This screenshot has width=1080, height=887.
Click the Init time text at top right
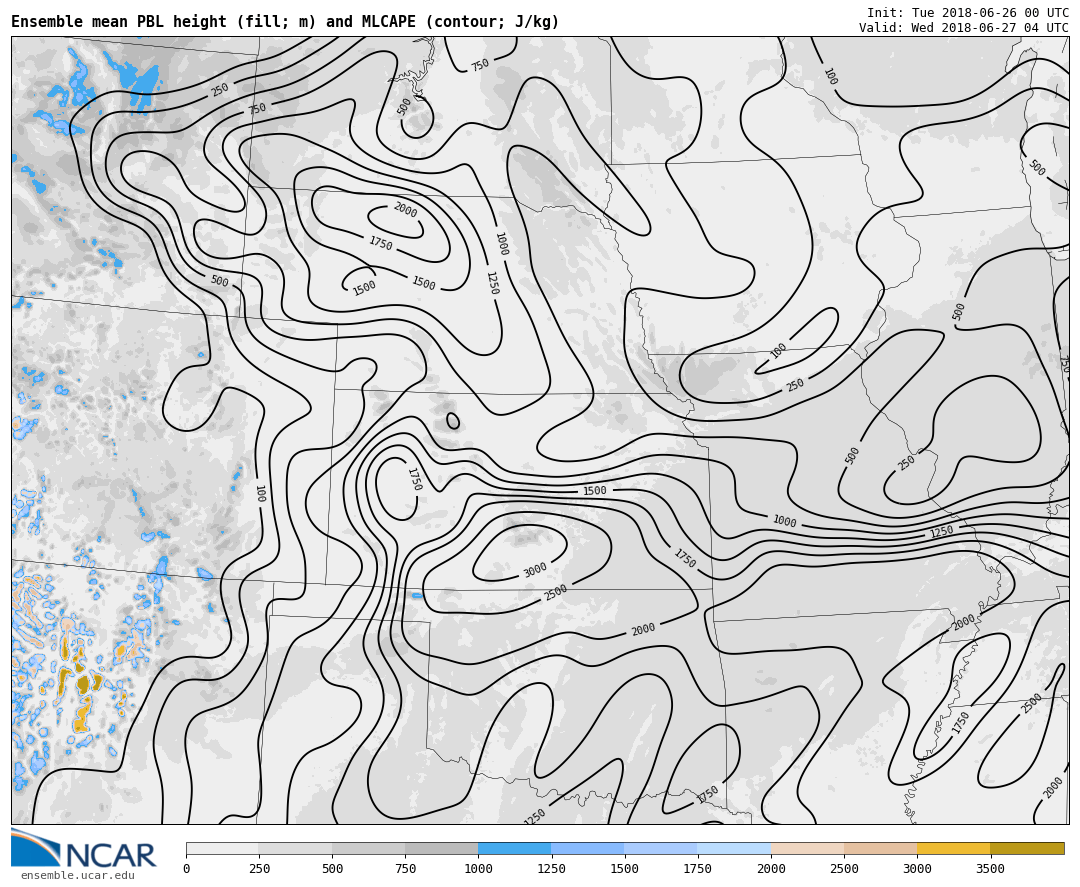tap(967, 13)
